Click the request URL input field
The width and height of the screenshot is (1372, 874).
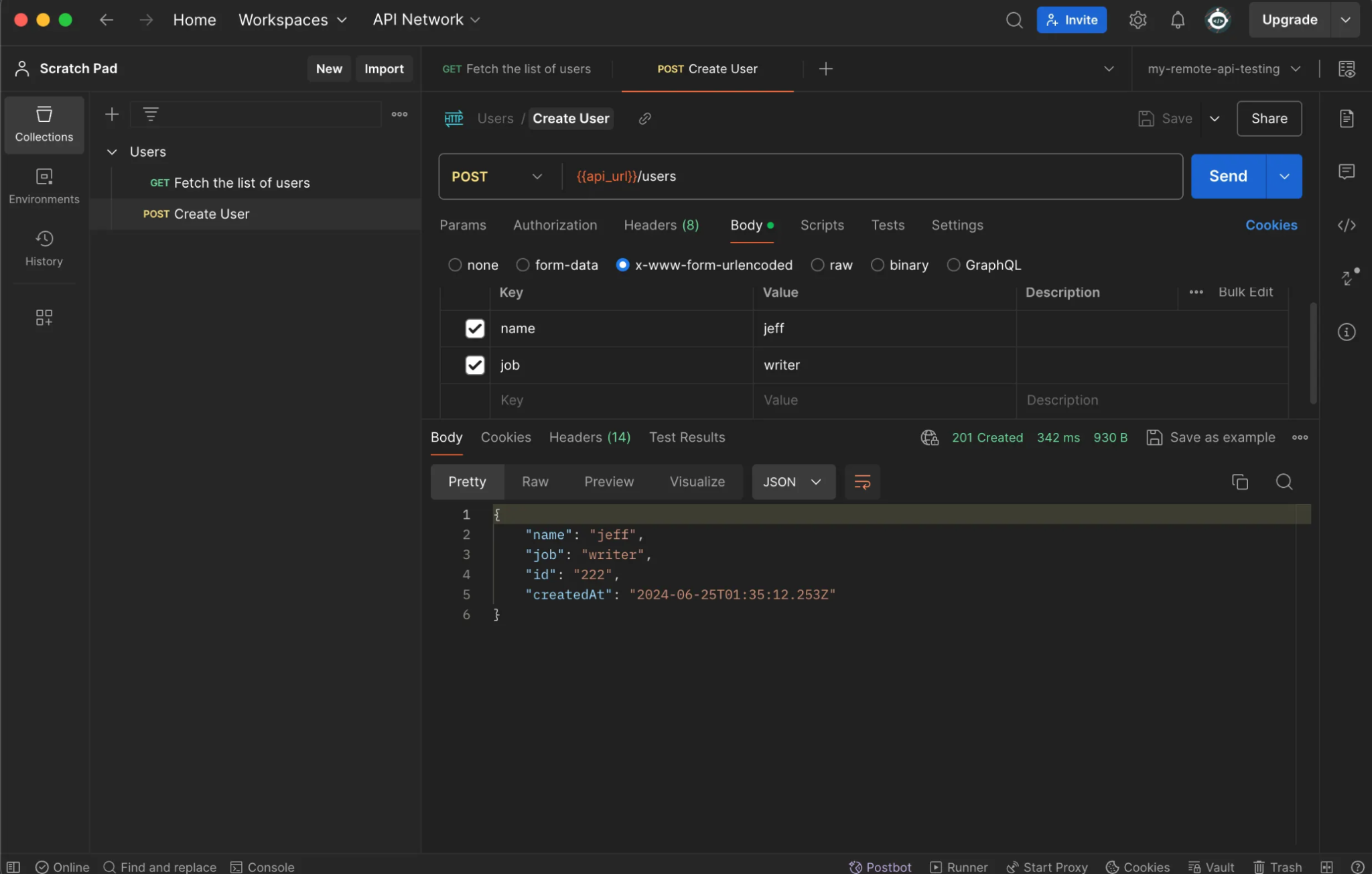[871, 176]
